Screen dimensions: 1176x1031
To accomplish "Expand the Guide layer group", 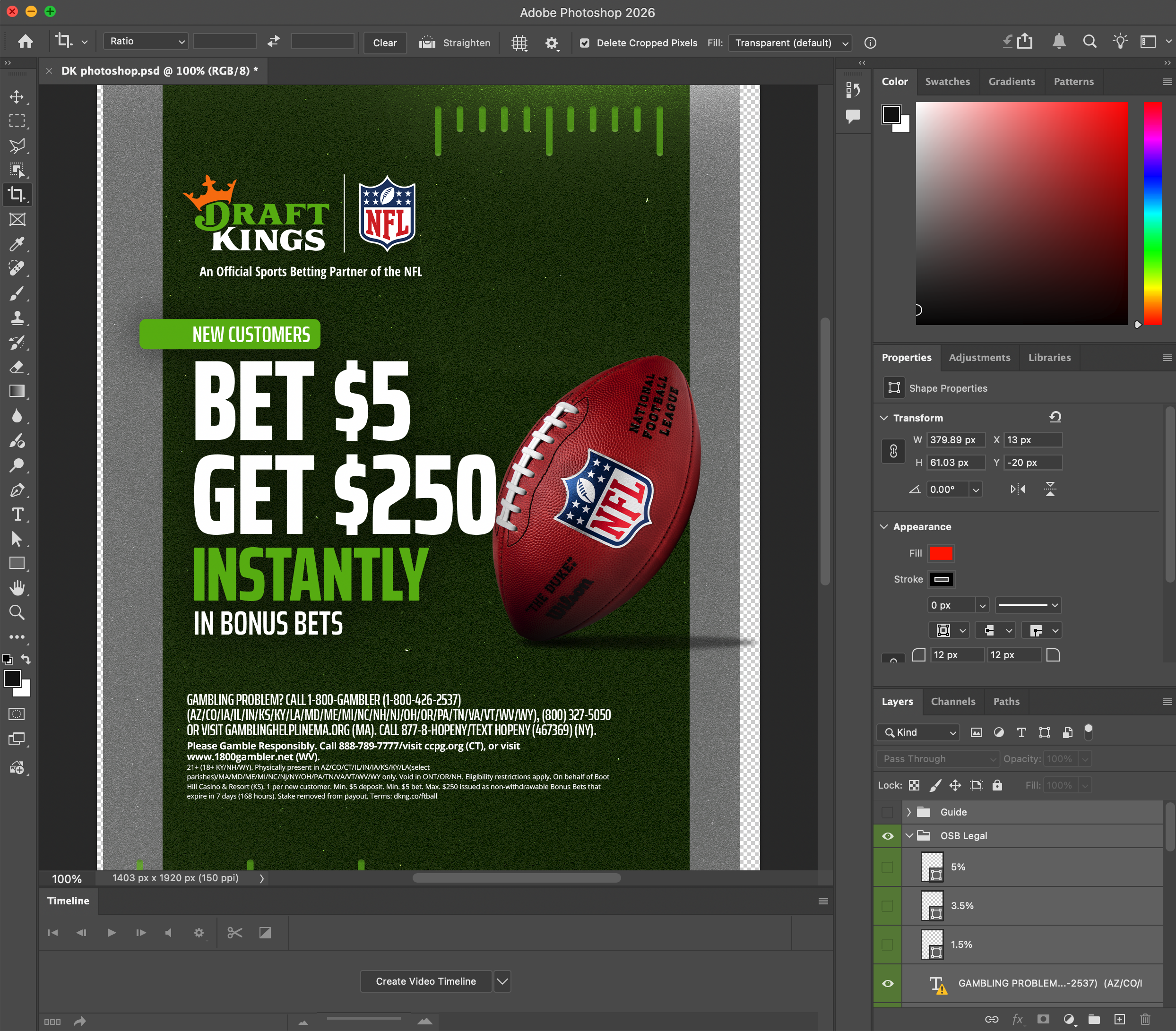I will pos(908,812).
